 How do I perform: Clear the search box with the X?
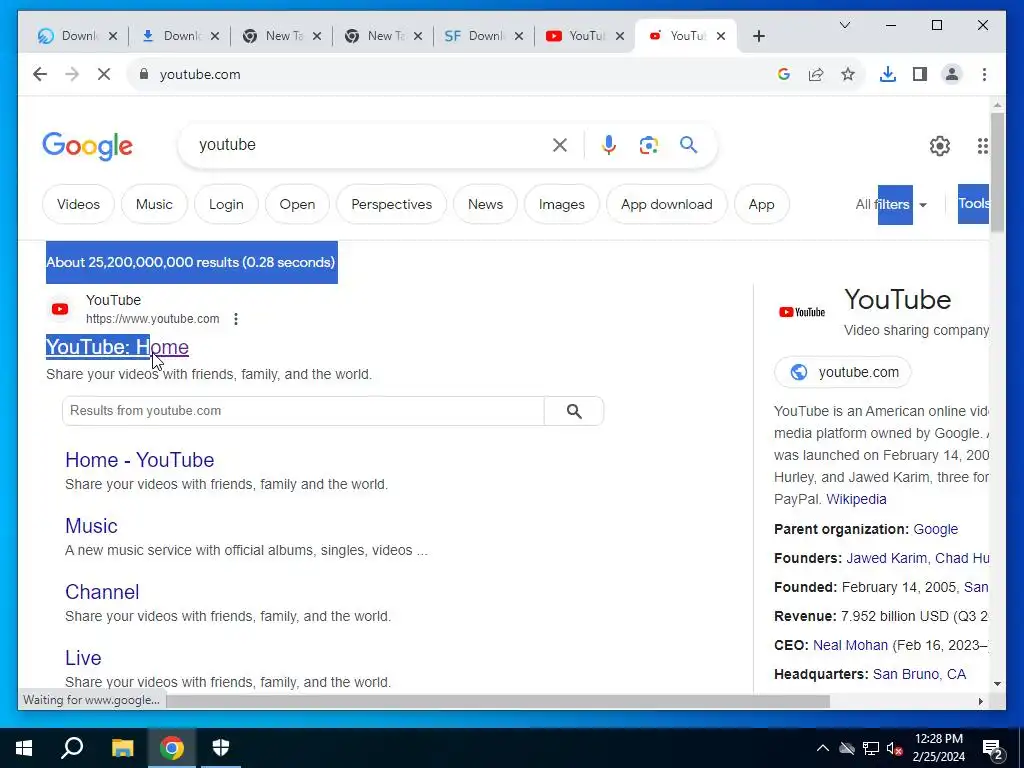pos(560,145)
